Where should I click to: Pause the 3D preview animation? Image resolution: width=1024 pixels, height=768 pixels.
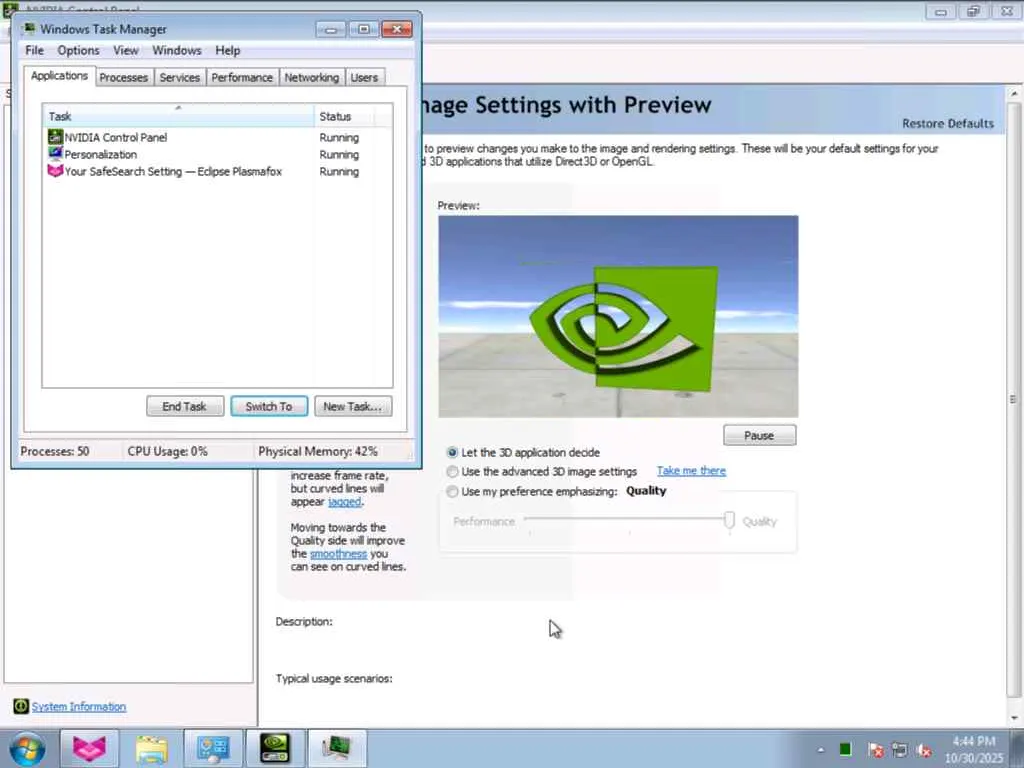(x=760, y=436)
